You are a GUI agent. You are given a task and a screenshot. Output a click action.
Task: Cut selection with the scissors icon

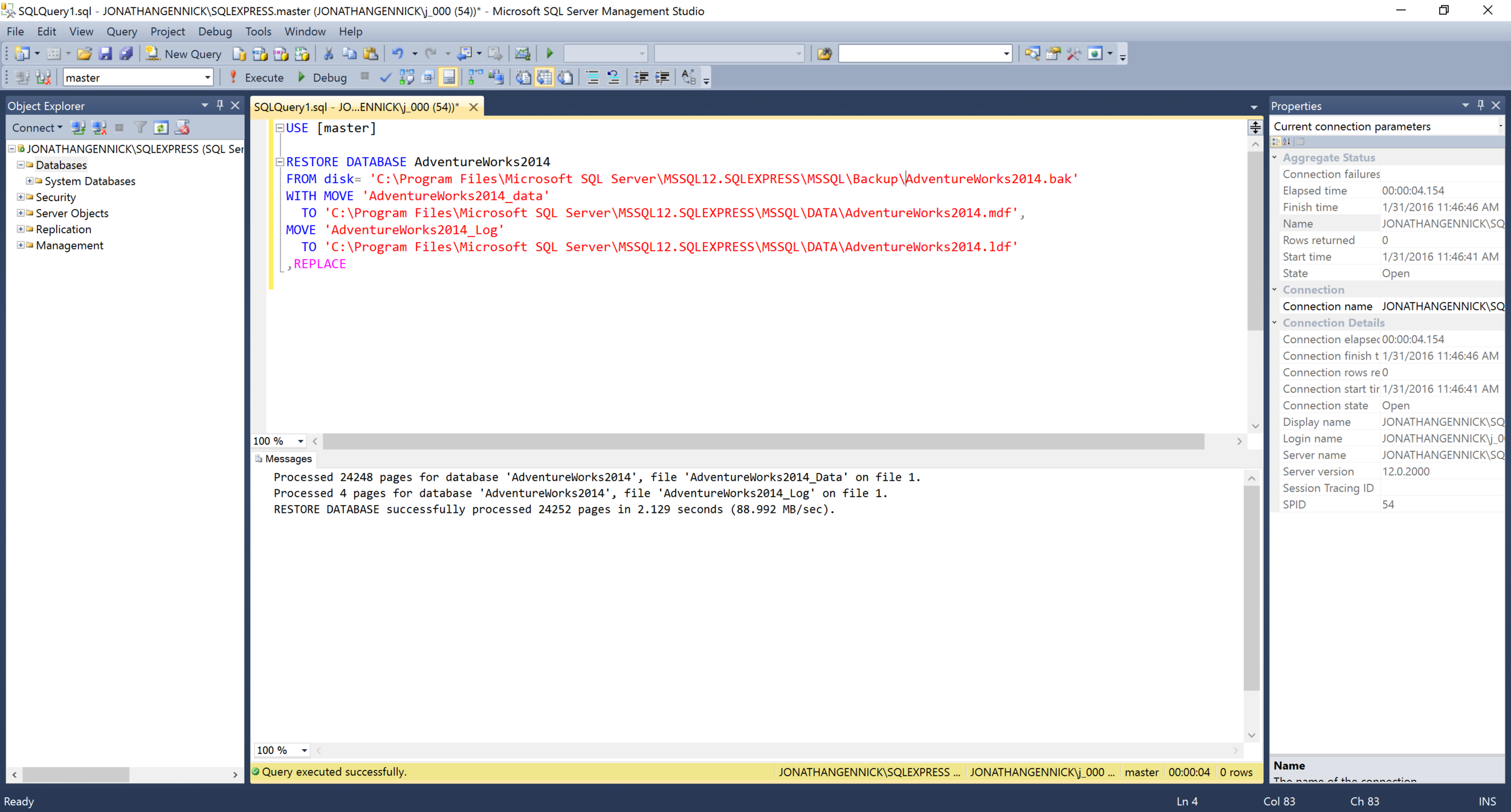328,54
